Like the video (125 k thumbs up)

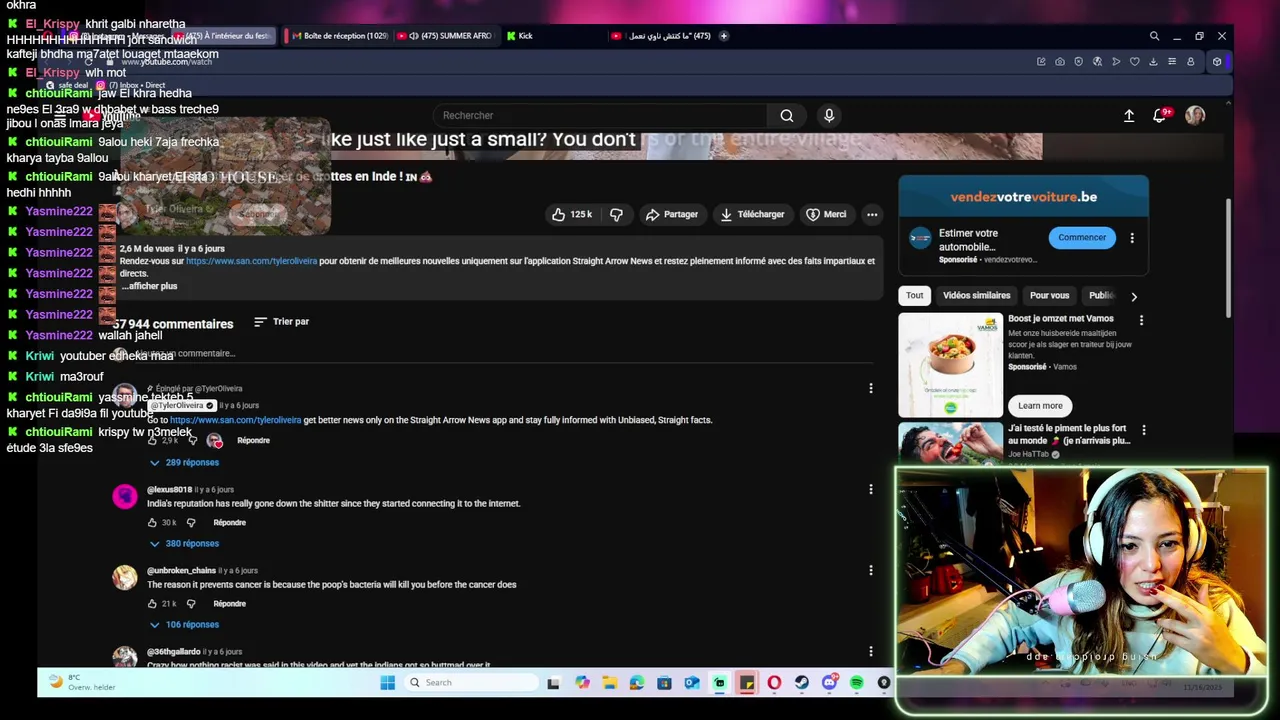pos(571,214)
